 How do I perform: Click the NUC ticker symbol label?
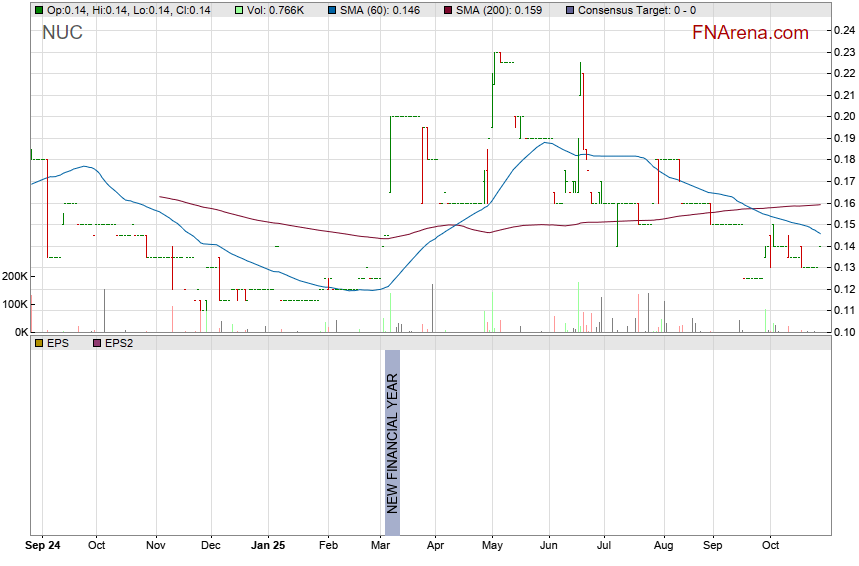coord(62,33)
